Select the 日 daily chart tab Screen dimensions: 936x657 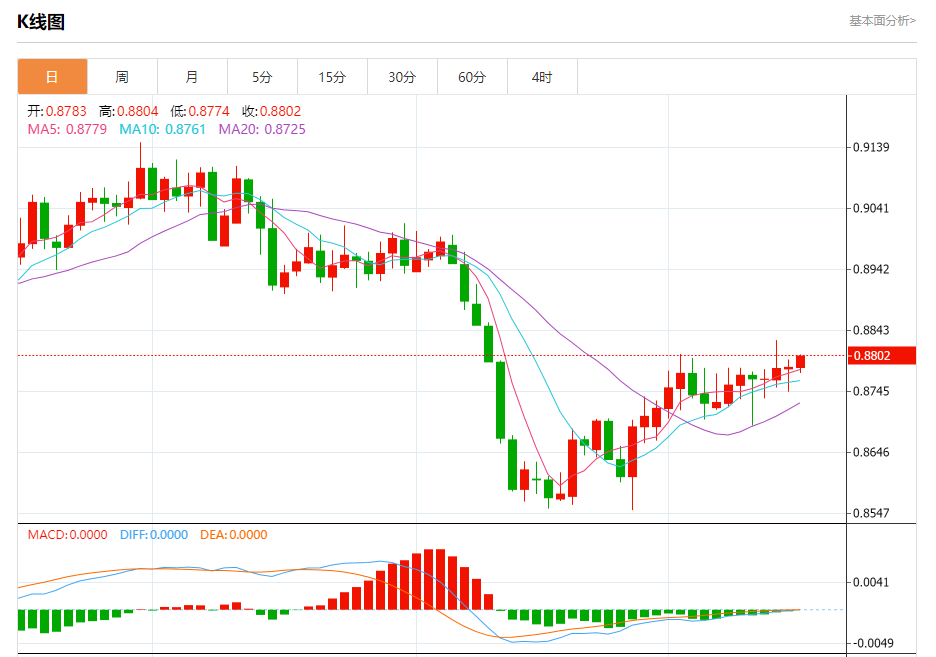coord(53,76)
